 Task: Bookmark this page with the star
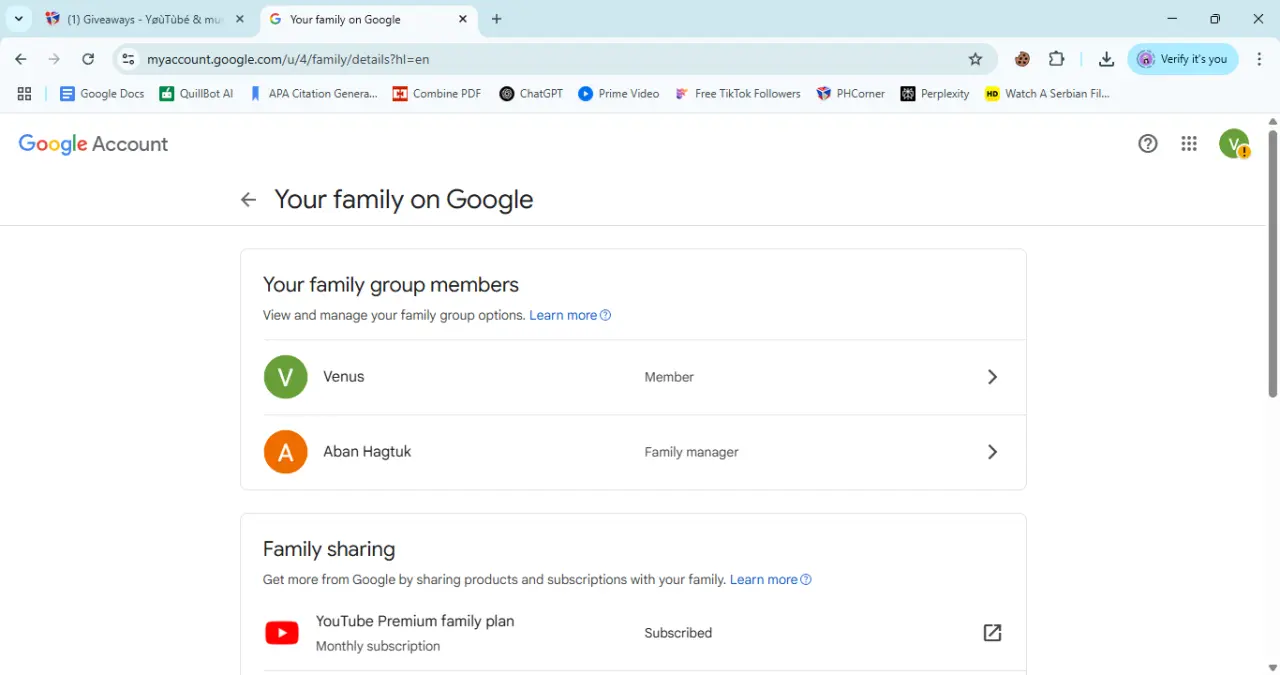coord(976,59)
